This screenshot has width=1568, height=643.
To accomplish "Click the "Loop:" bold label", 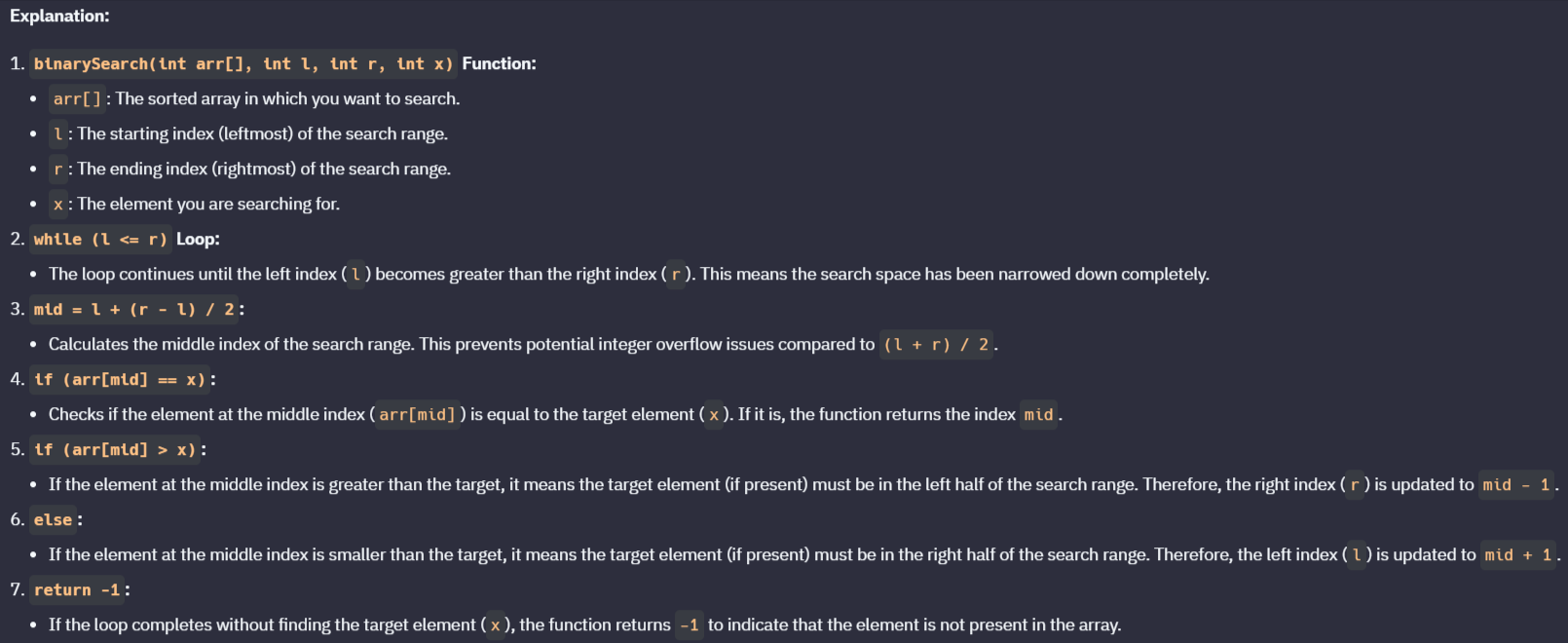I will pyautogui.click(x=198, y=240).
